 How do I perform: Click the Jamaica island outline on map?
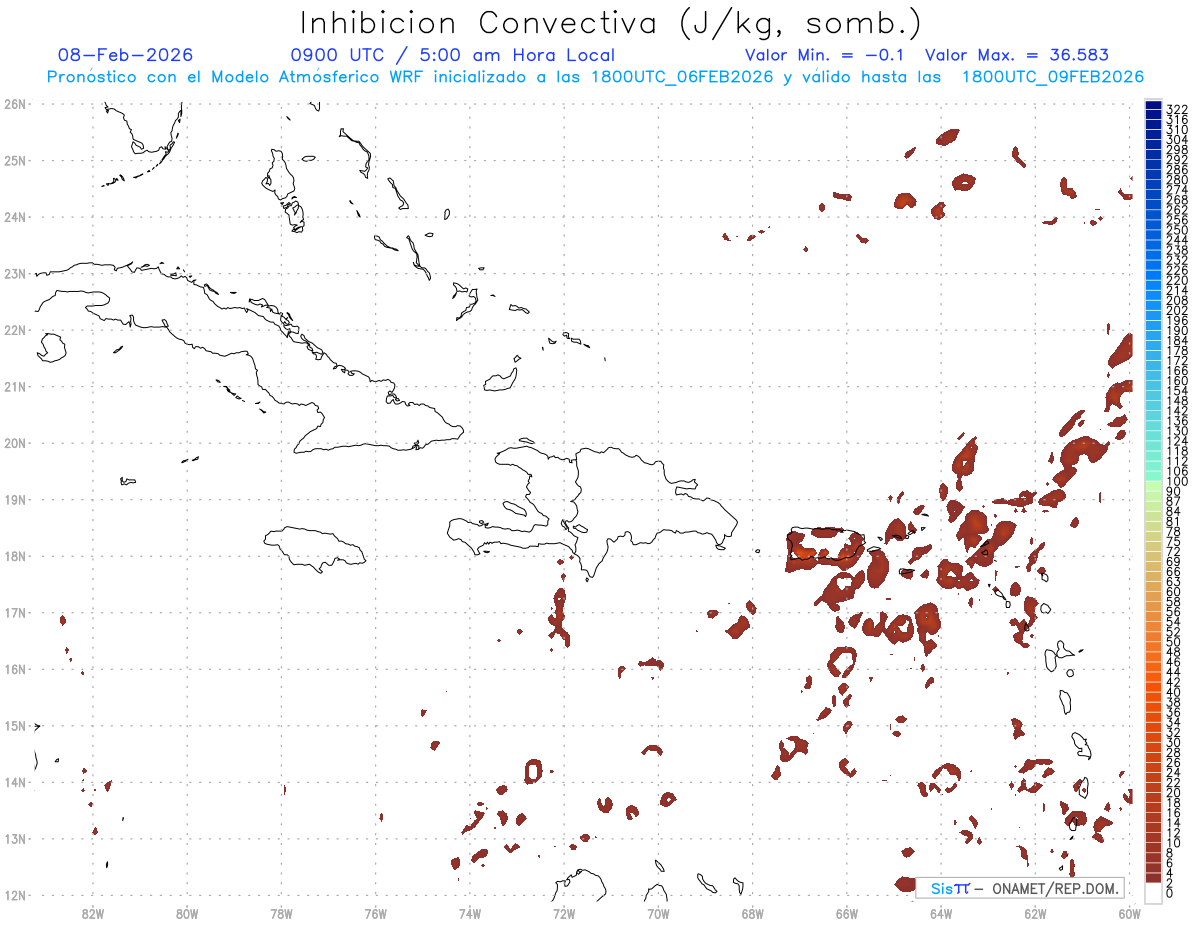pos(315,548)
